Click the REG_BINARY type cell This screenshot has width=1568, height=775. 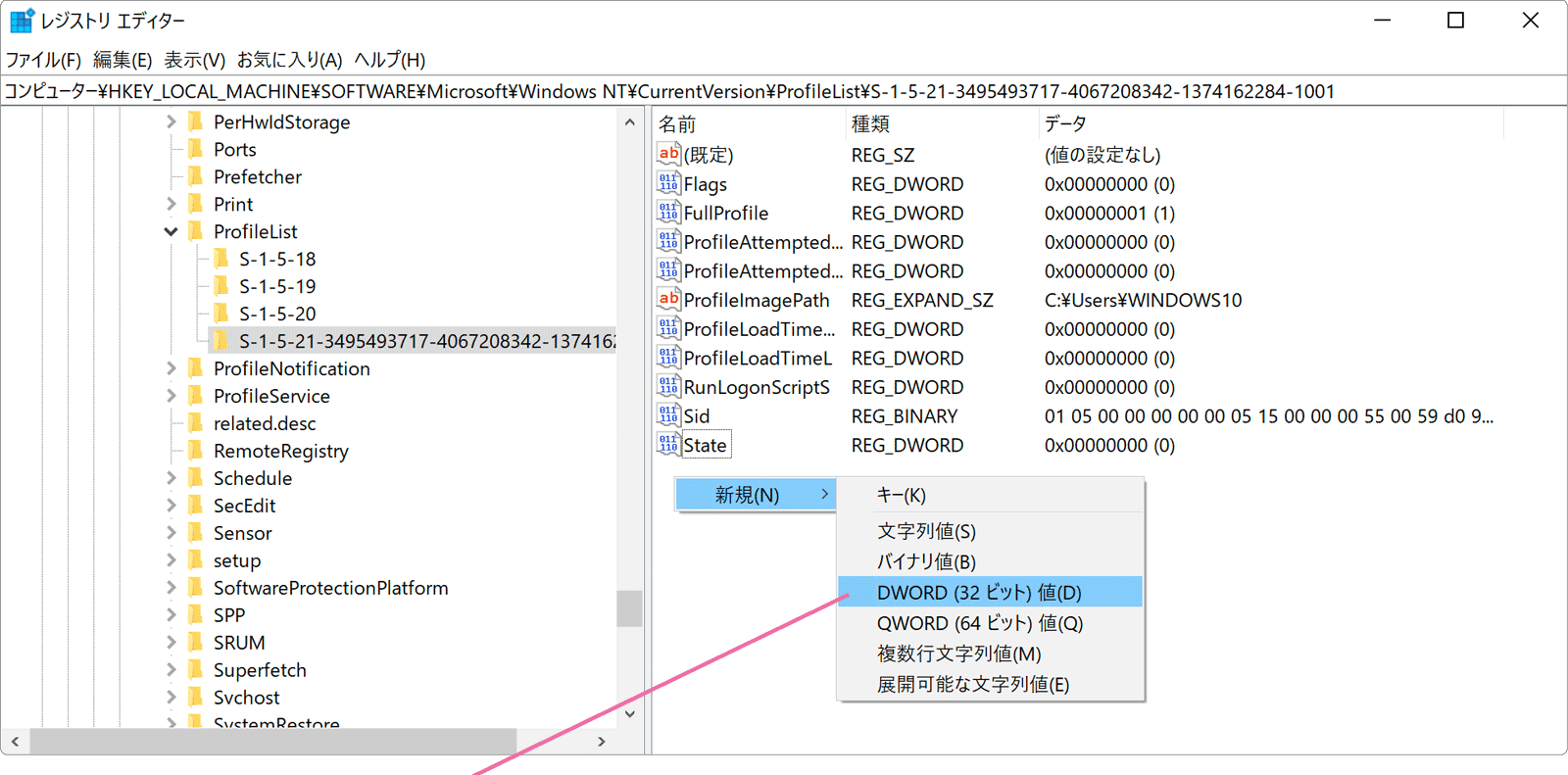pos(905,415)
